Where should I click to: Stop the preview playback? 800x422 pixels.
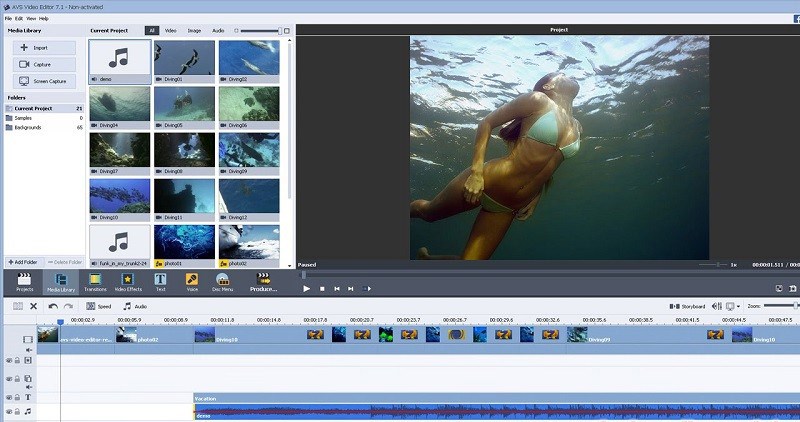point(322,289)
